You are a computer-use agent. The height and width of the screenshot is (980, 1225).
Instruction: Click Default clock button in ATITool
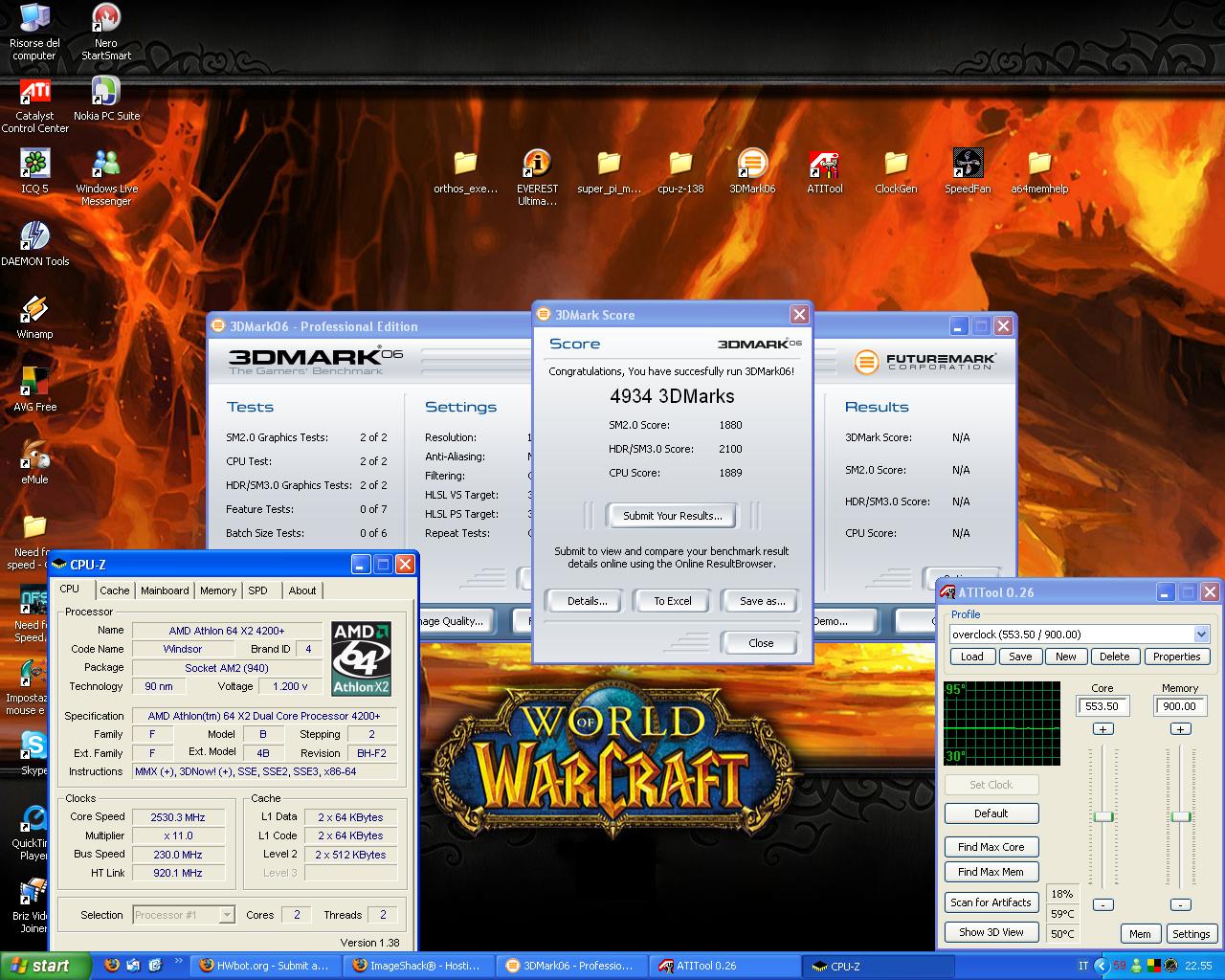point(991,813)
